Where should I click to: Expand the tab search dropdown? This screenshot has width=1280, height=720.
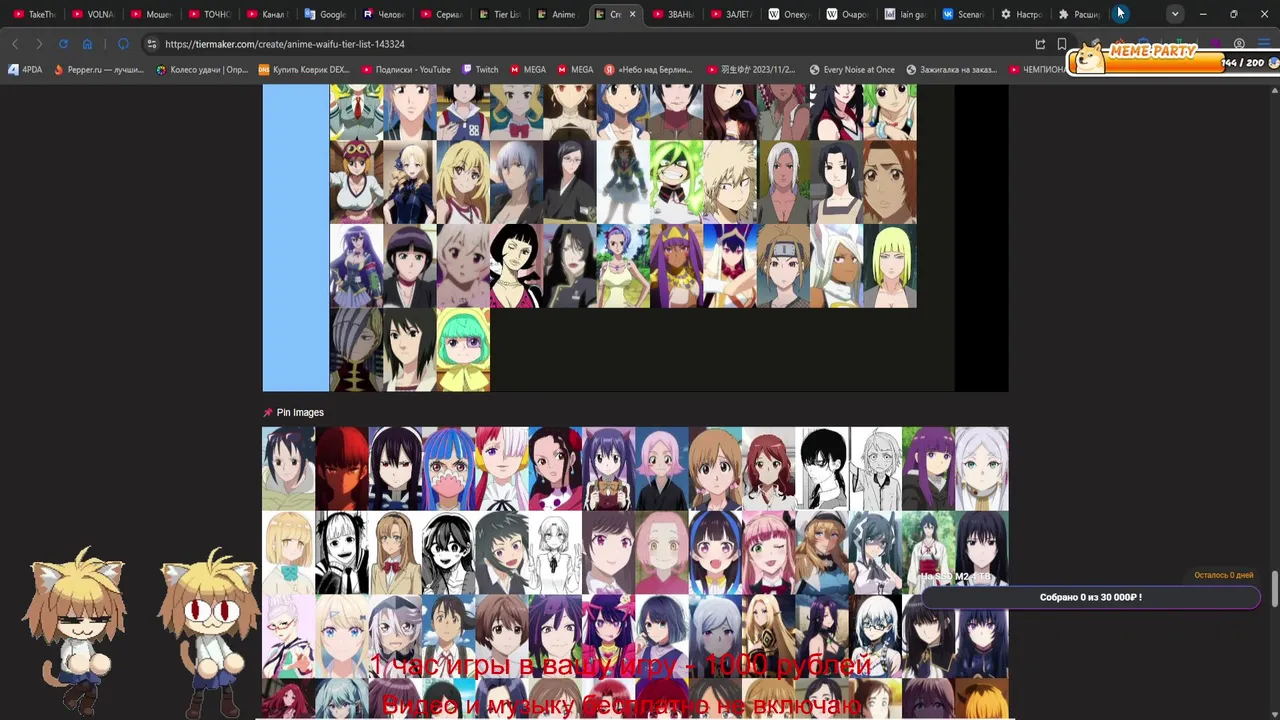(x=1175, y=14)
